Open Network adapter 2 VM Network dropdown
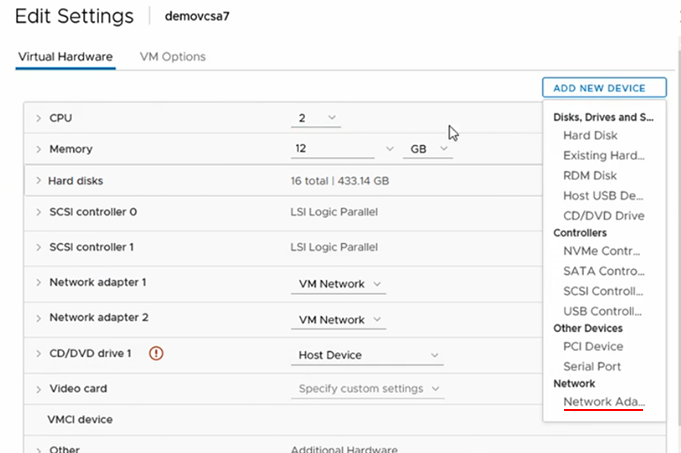 click(338, 320)
